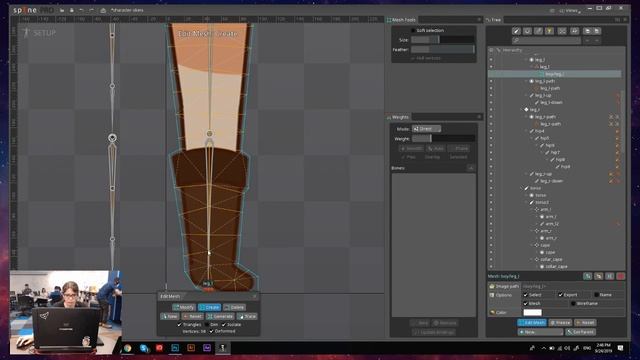Open the Views dropdown in the title bar
640x360 pixels.
tap(571, 11)
